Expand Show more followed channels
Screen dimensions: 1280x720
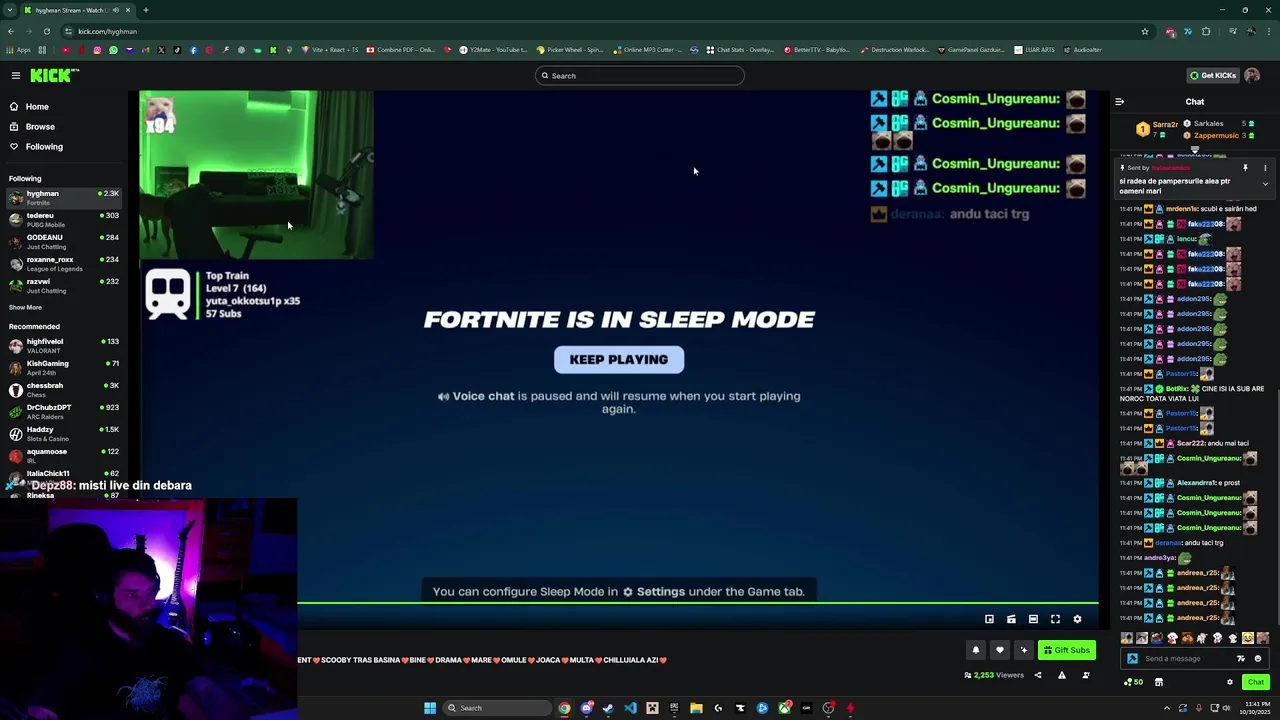click(25, 307)
